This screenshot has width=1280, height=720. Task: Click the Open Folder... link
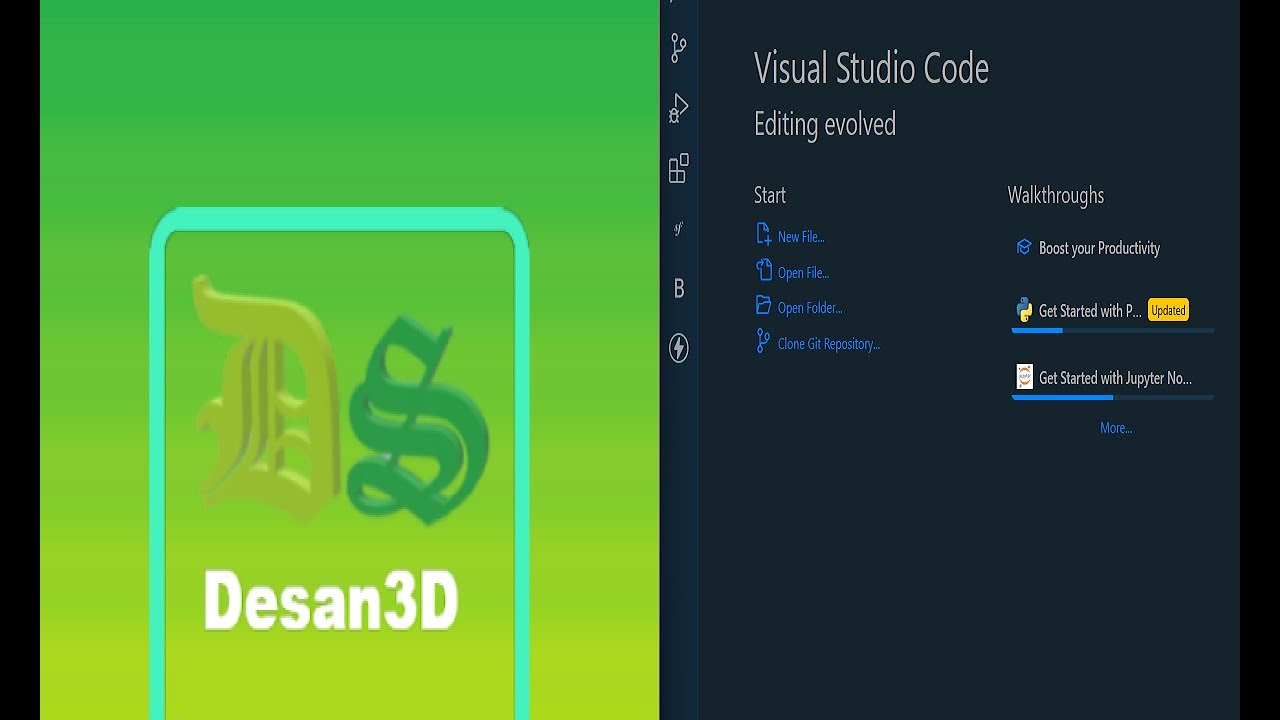coord(810,308)
